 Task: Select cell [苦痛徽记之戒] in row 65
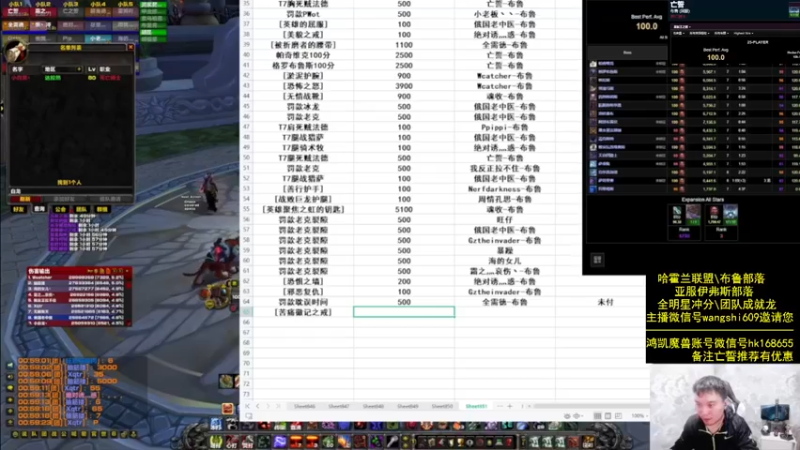(x=303, y=312)
